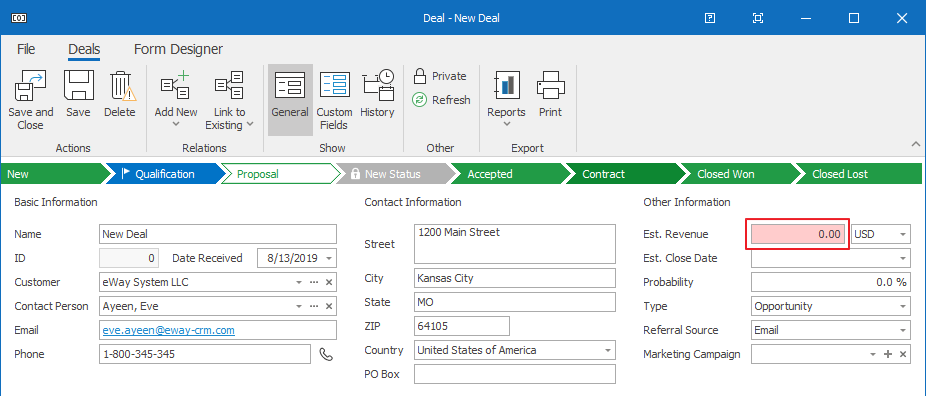
Task: Set the deal stage to Contract
Action: point(625,174)
